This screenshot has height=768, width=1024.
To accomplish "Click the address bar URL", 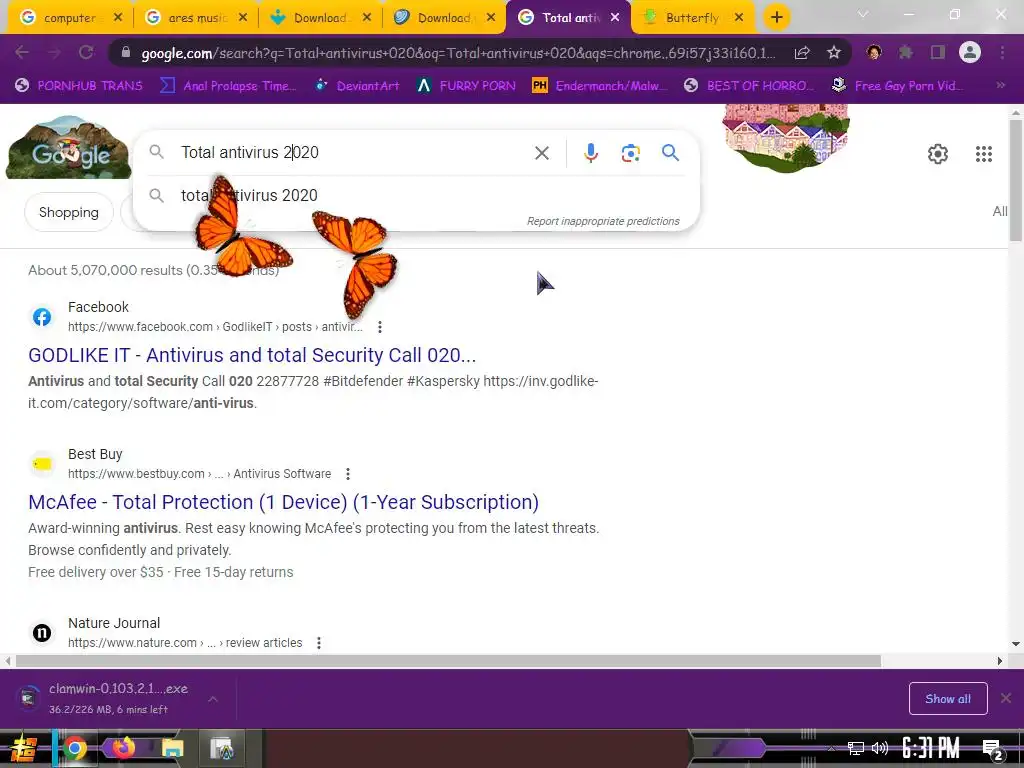I will pyautogui.click(x=457, y=53).
